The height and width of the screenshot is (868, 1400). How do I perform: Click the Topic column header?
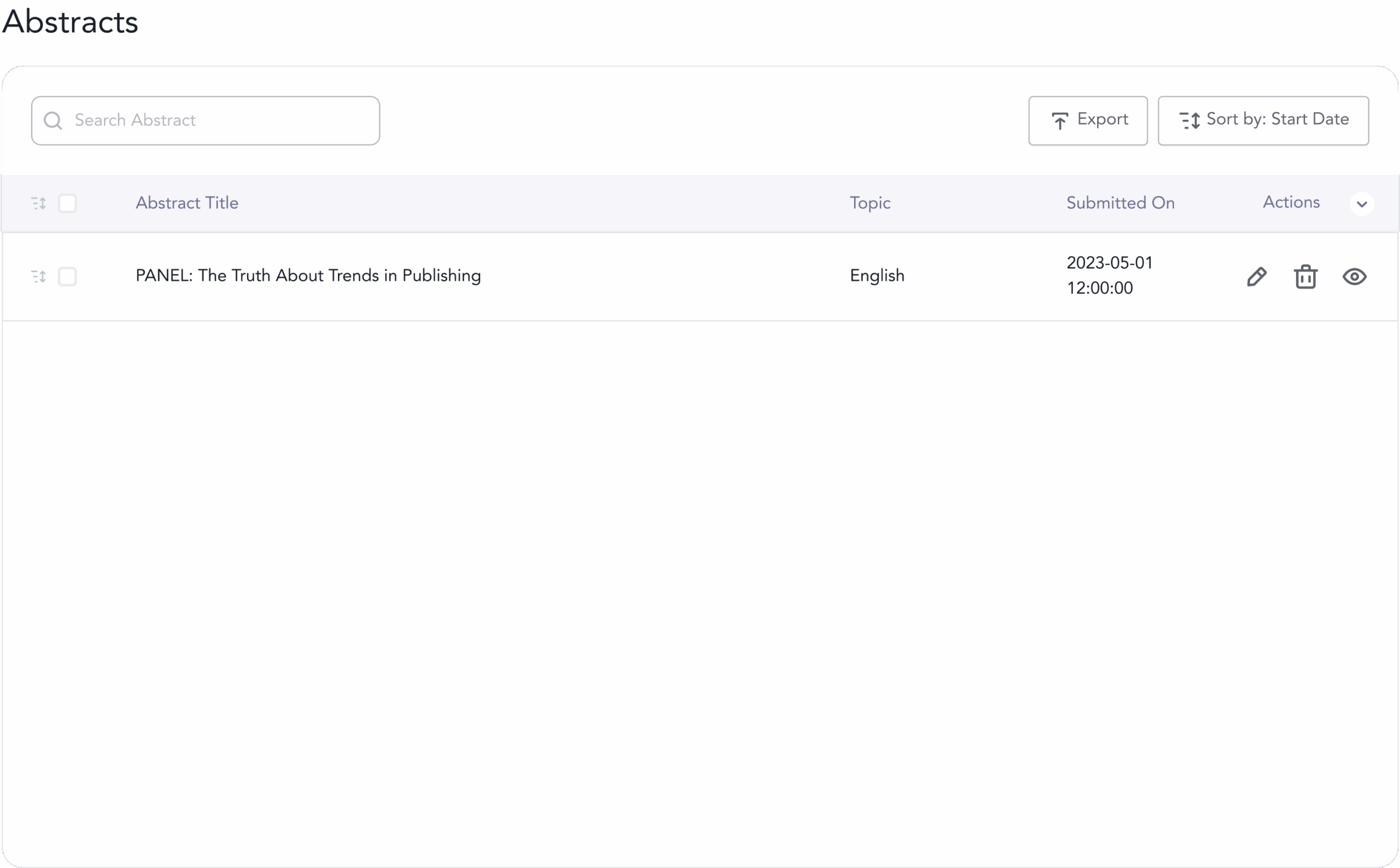(870, 203)
